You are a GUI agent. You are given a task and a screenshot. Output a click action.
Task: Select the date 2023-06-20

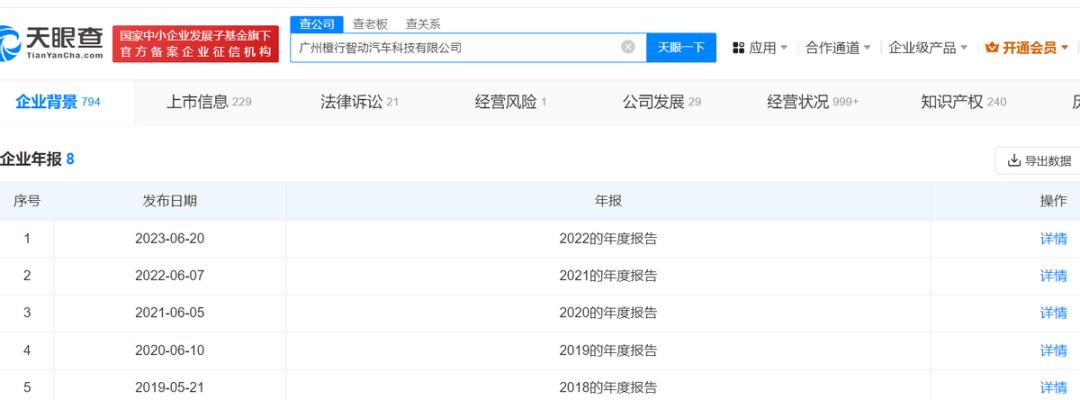(x=169, y=239)
